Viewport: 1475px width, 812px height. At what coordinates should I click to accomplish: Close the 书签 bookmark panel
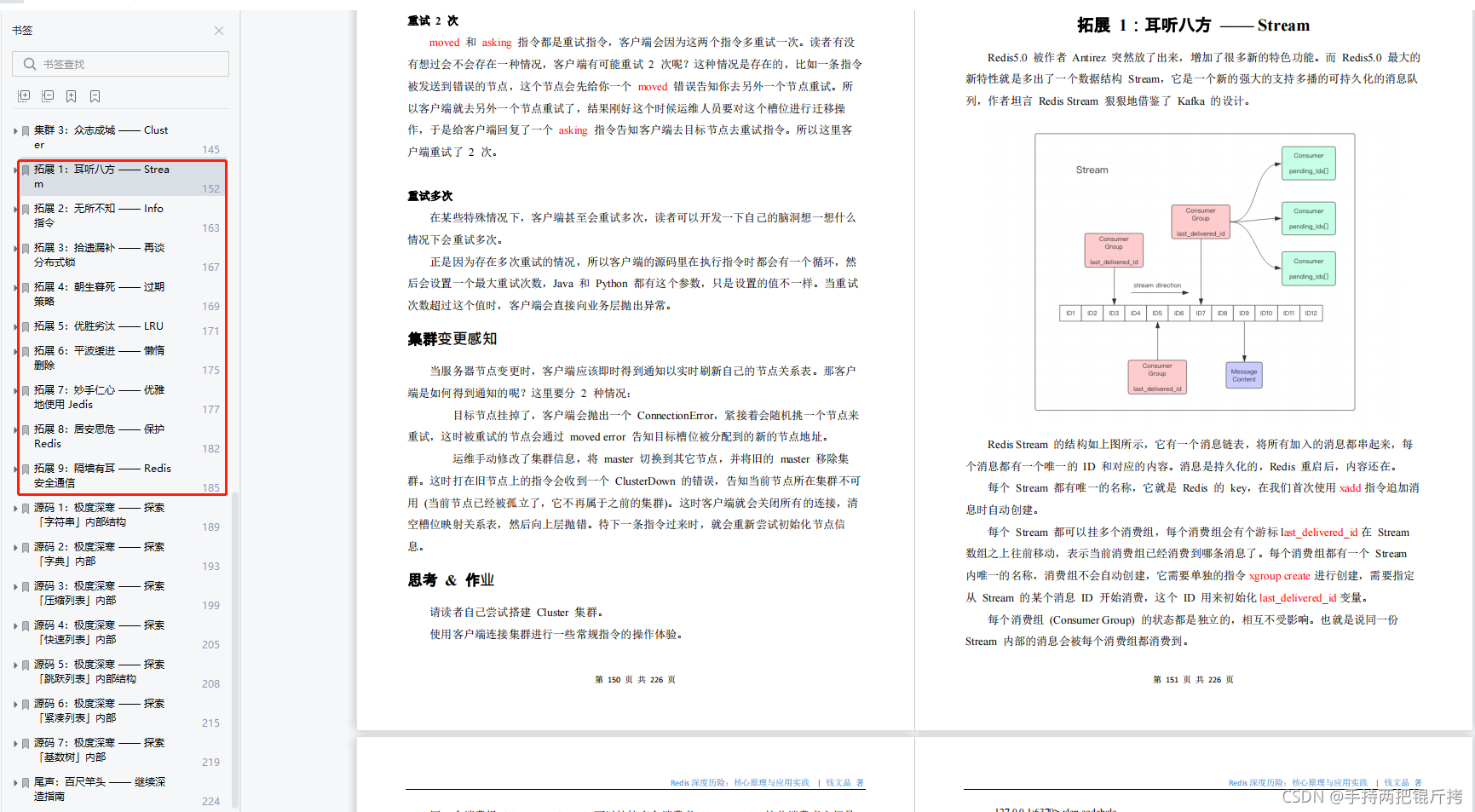tap(219, 31)
